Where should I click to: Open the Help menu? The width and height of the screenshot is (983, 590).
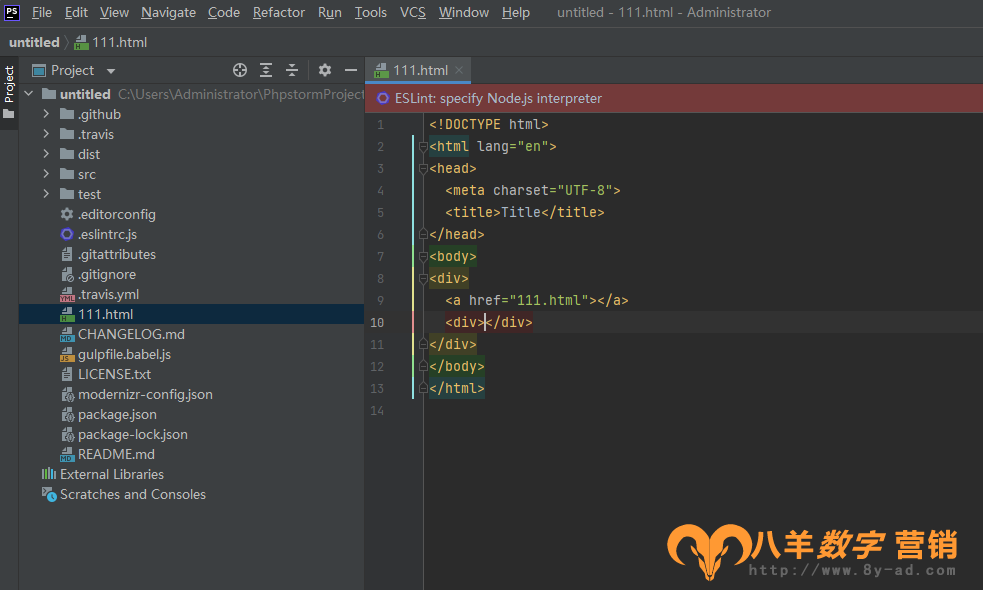tap(515, 13)
